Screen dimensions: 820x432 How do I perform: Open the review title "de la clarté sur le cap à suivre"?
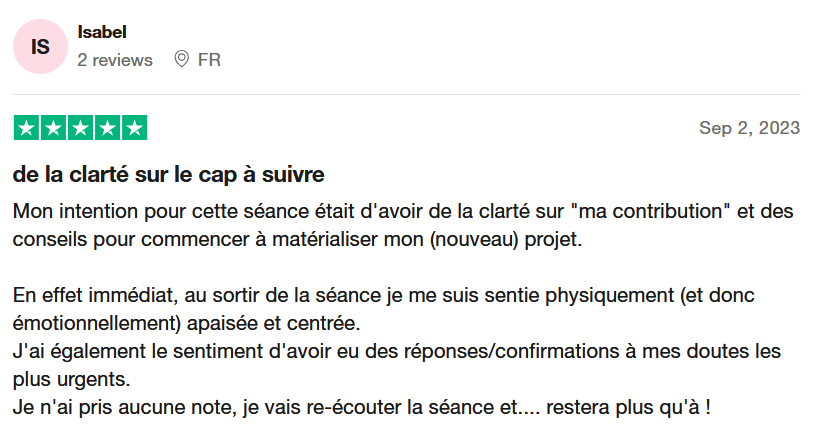click(169, 175)
